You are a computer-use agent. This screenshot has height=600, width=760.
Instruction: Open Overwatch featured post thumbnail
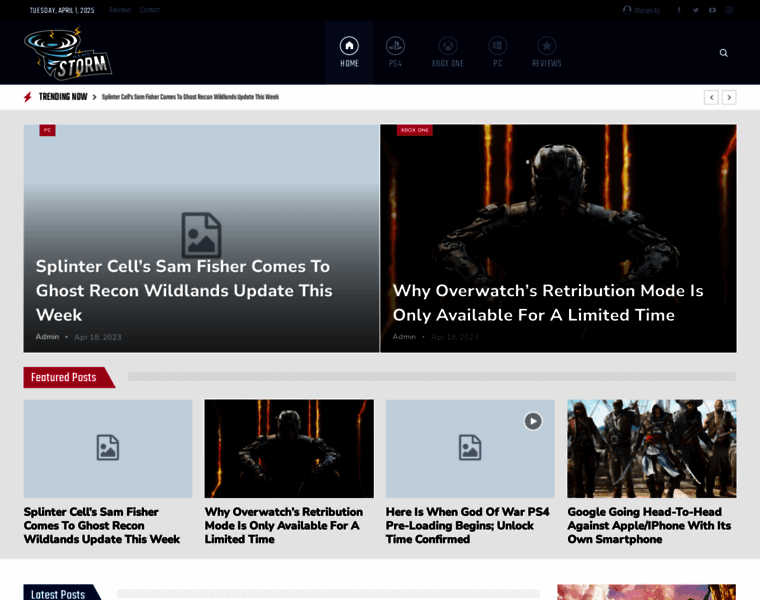(289, 448)
